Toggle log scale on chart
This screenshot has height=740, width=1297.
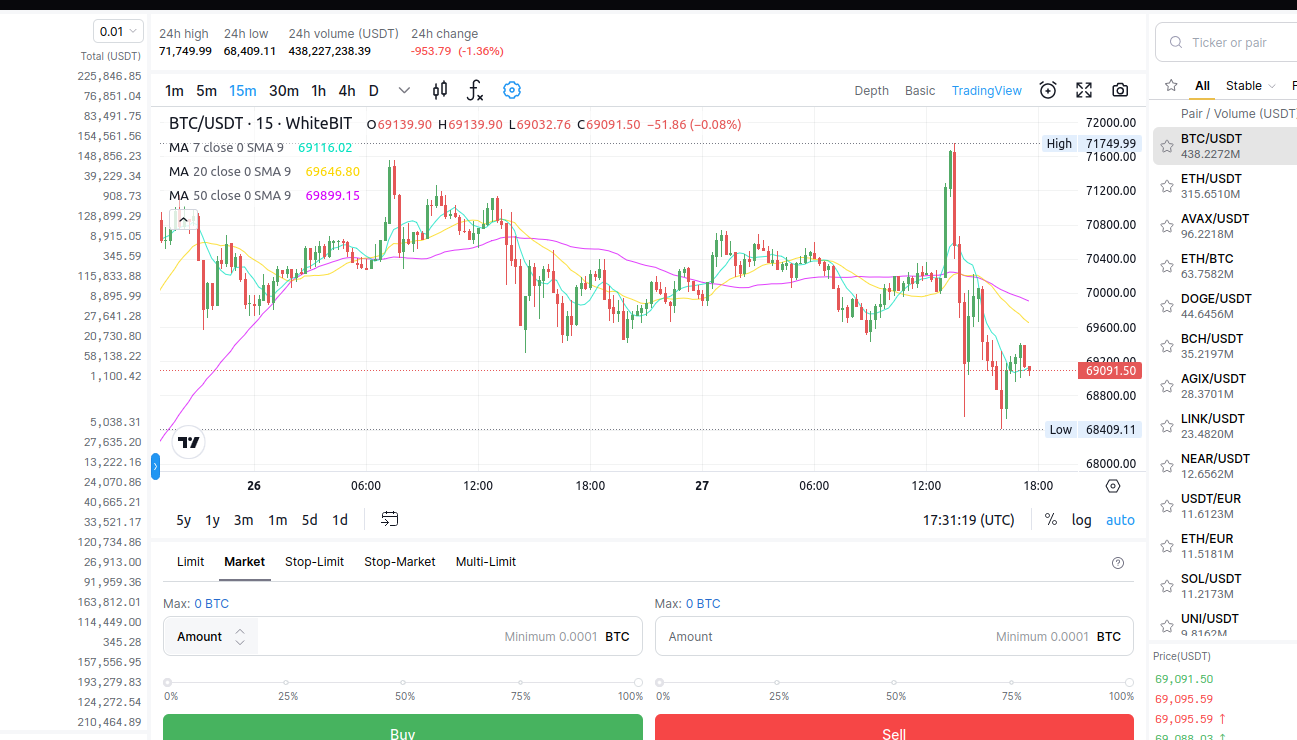(x=1082, y=520)
